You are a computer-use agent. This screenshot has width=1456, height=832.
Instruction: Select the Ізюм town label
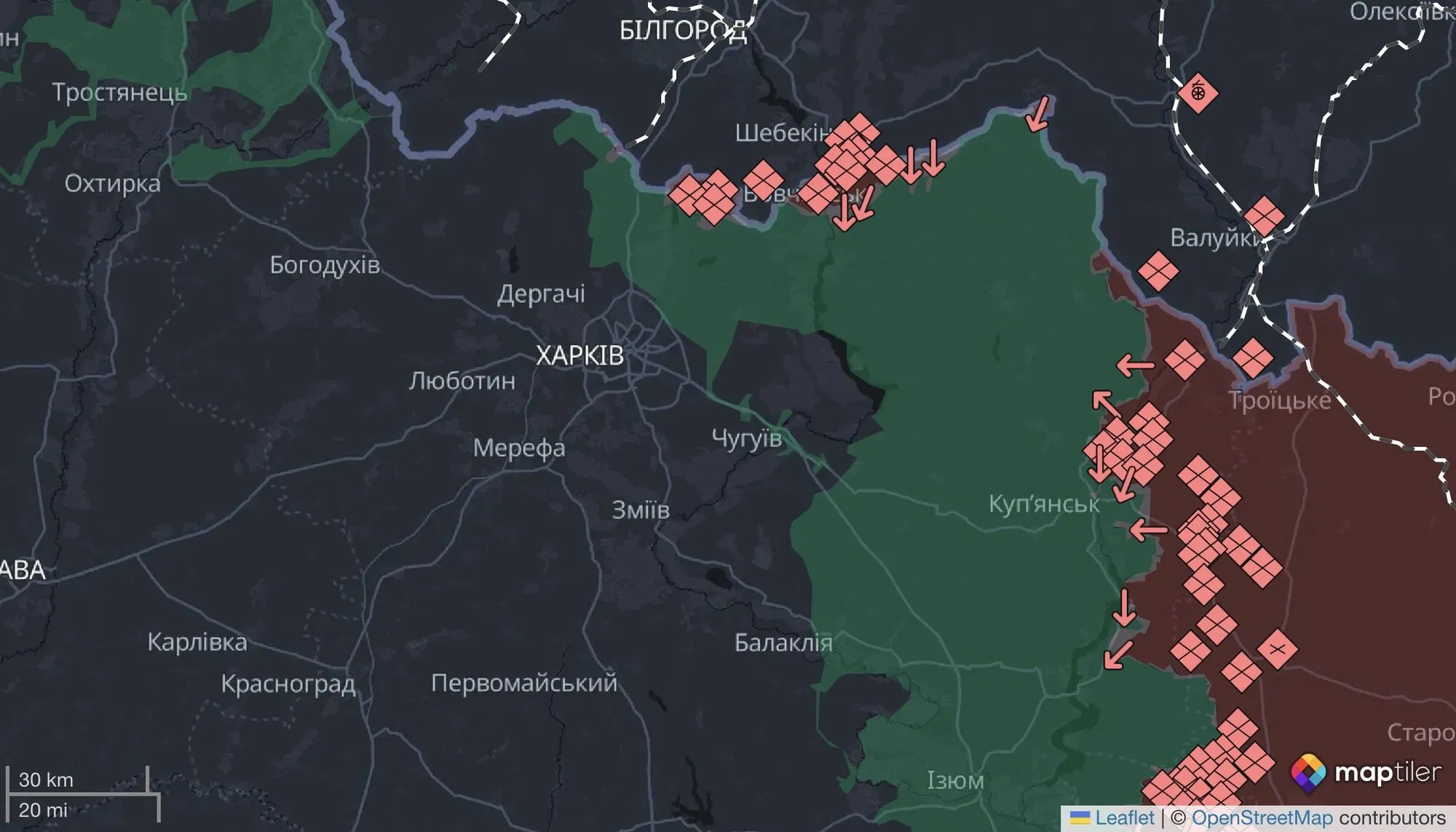pos(955,781)
